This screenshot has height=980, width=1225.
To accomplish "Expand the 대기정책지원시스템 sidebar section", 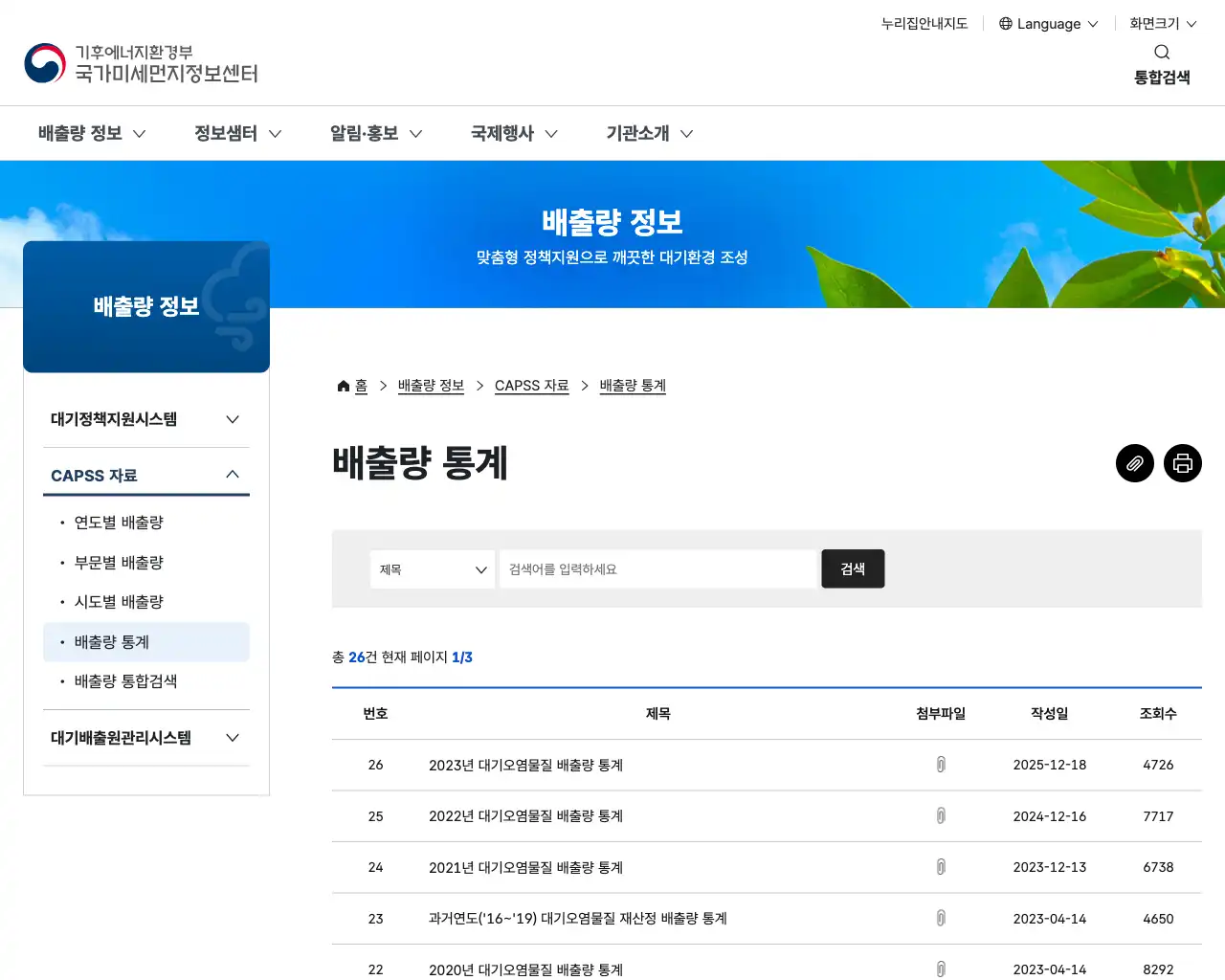I will [146, 419].
